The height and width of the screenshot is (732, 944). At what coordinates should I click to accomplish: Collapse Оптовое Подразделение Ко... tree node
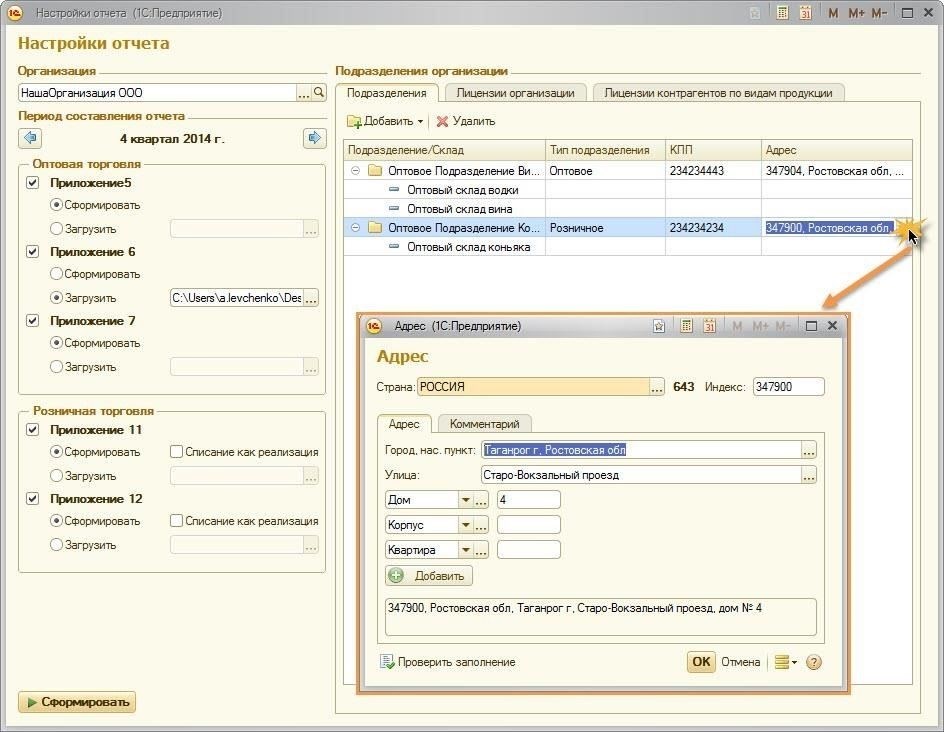[355, 228]
